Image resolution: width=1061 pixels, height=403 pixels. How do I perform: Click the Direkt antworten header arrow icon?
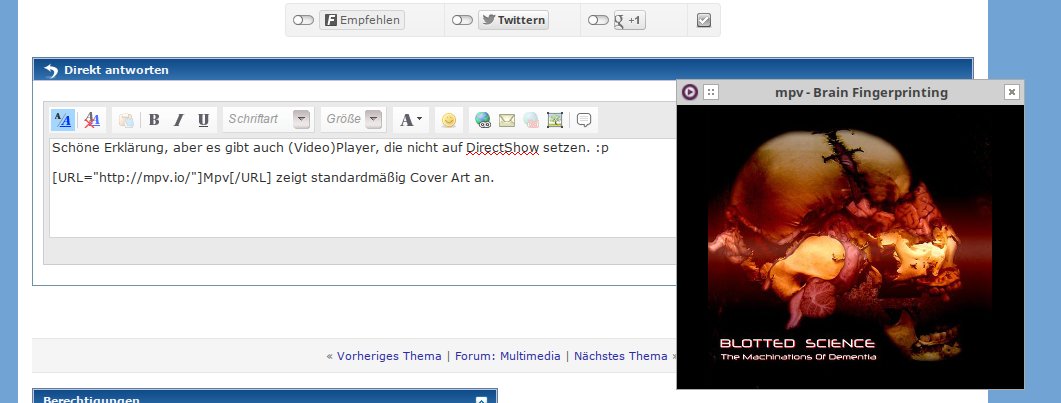pyautogui.click(x=51, y=70)
